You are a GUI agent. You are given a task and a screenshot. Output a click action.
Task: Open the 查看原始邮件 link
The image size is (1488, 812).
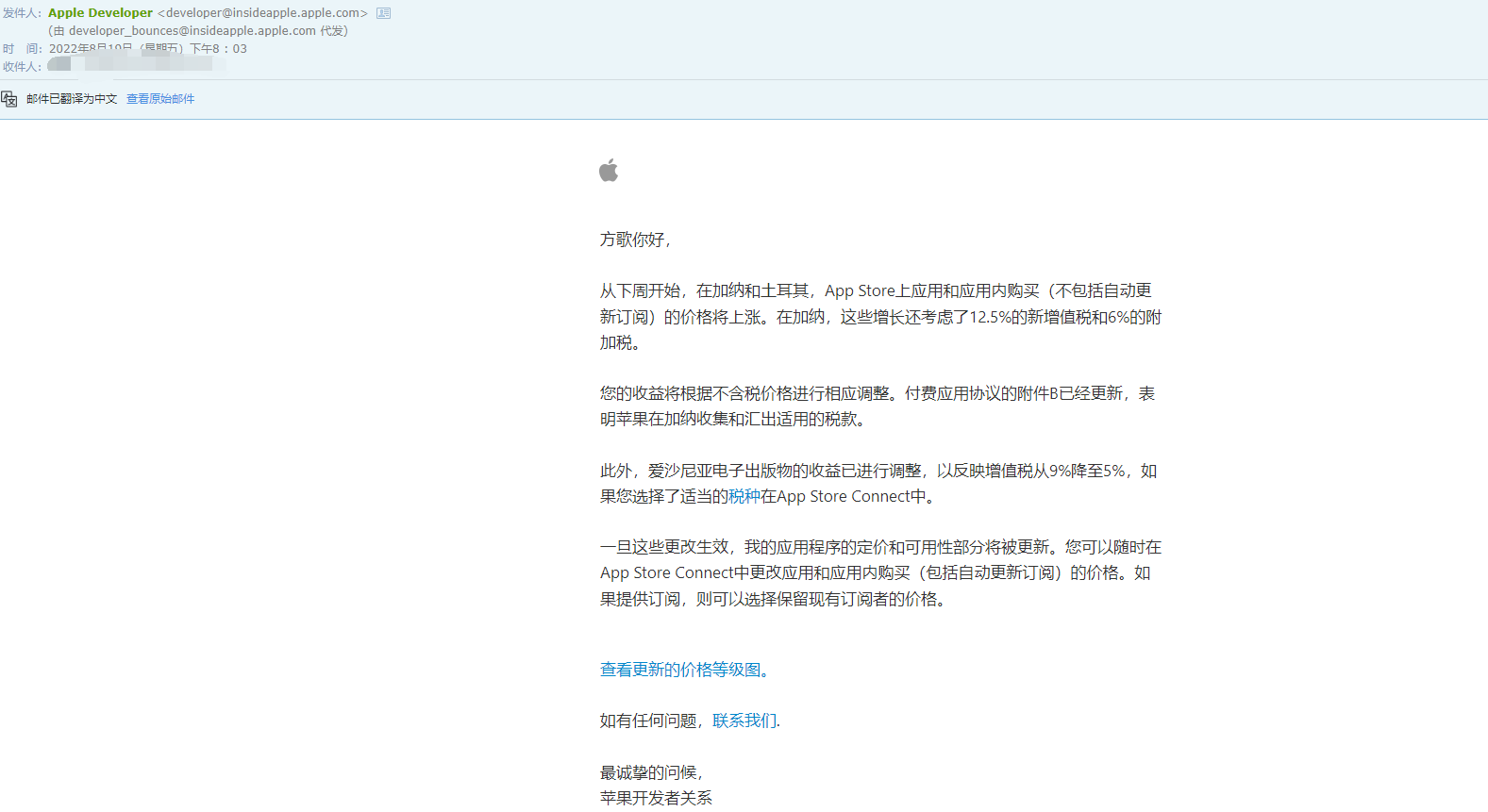[x=160, y=99]
